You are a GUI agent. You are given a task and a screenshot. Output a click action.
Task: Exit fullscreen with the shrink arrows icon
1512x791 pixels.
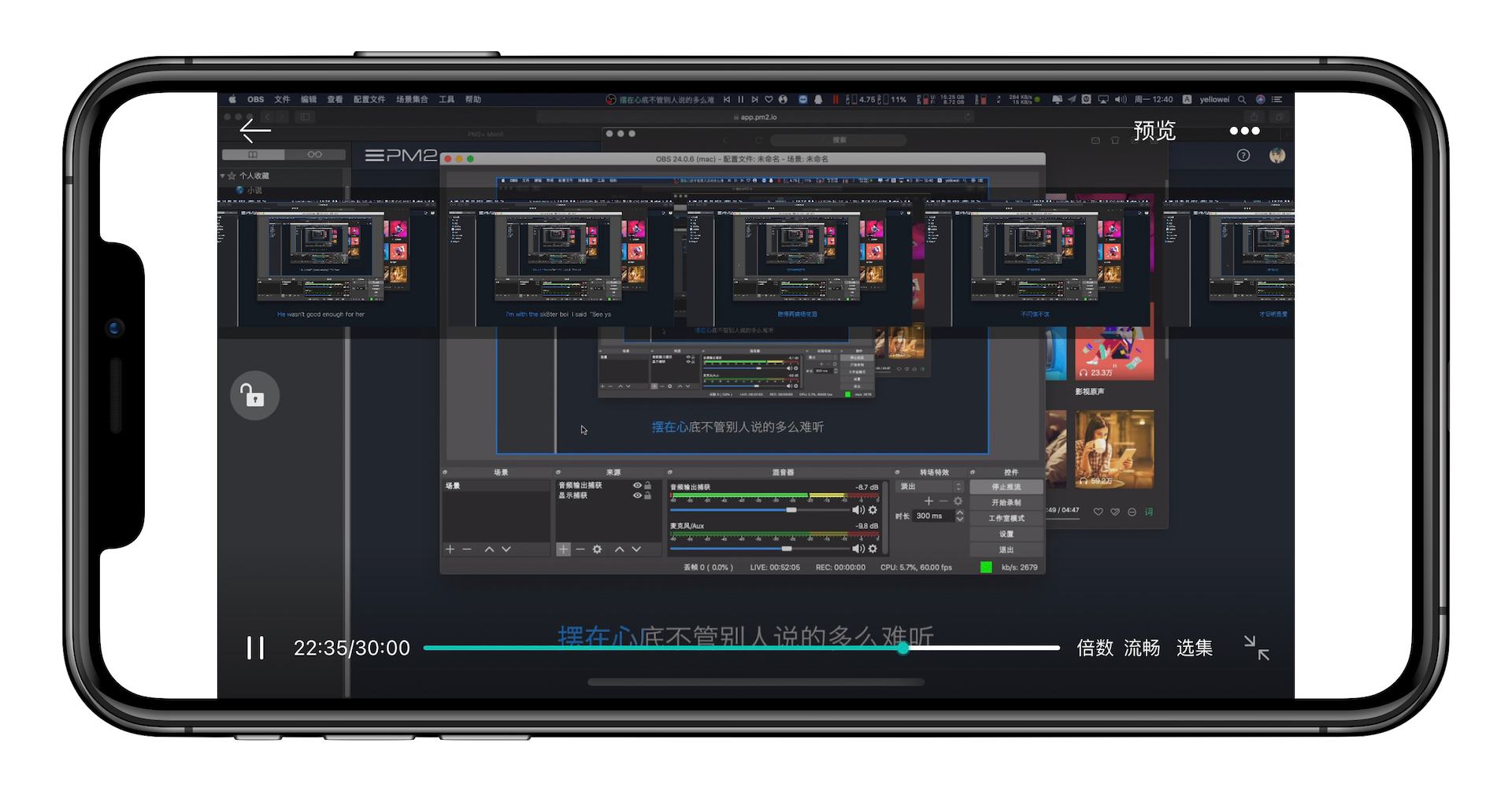[x=1256, y=648]
